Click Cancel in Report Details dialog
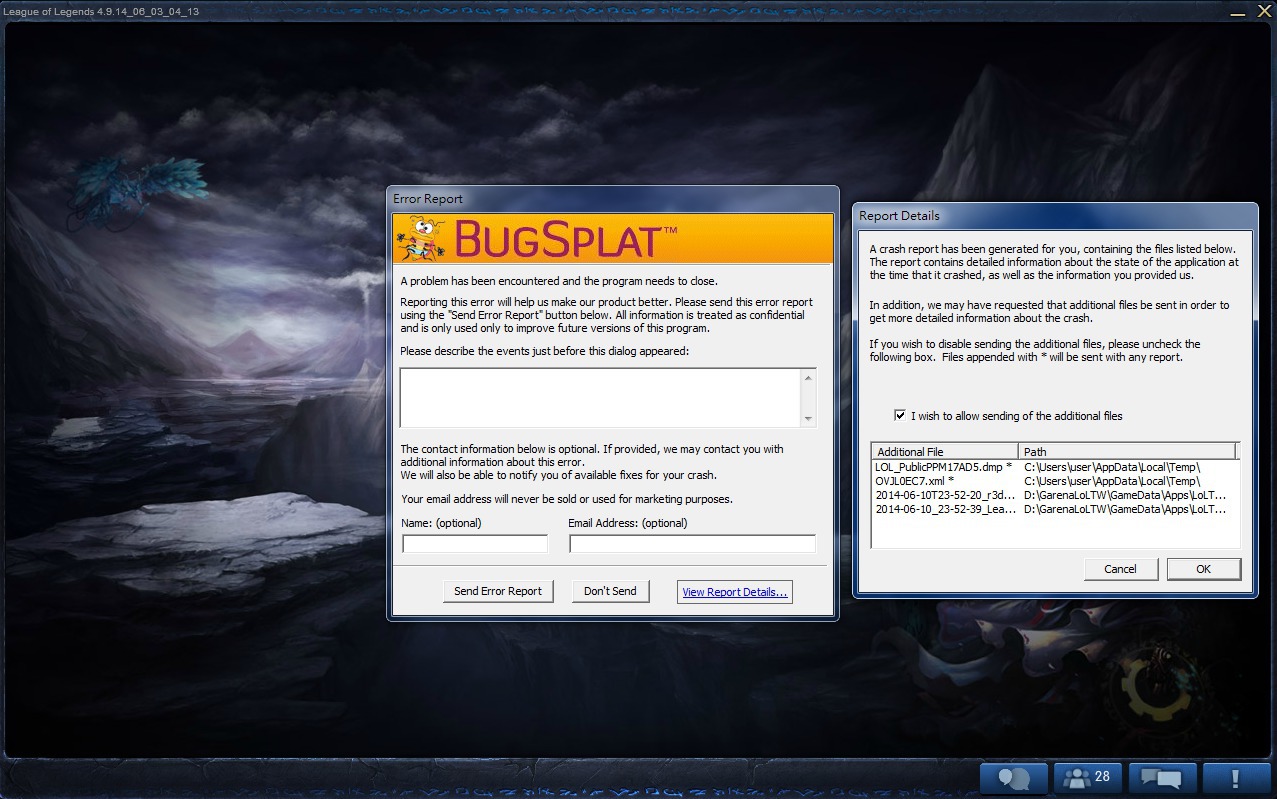This screenshot has width=1277, height=799. point(1120,569)
